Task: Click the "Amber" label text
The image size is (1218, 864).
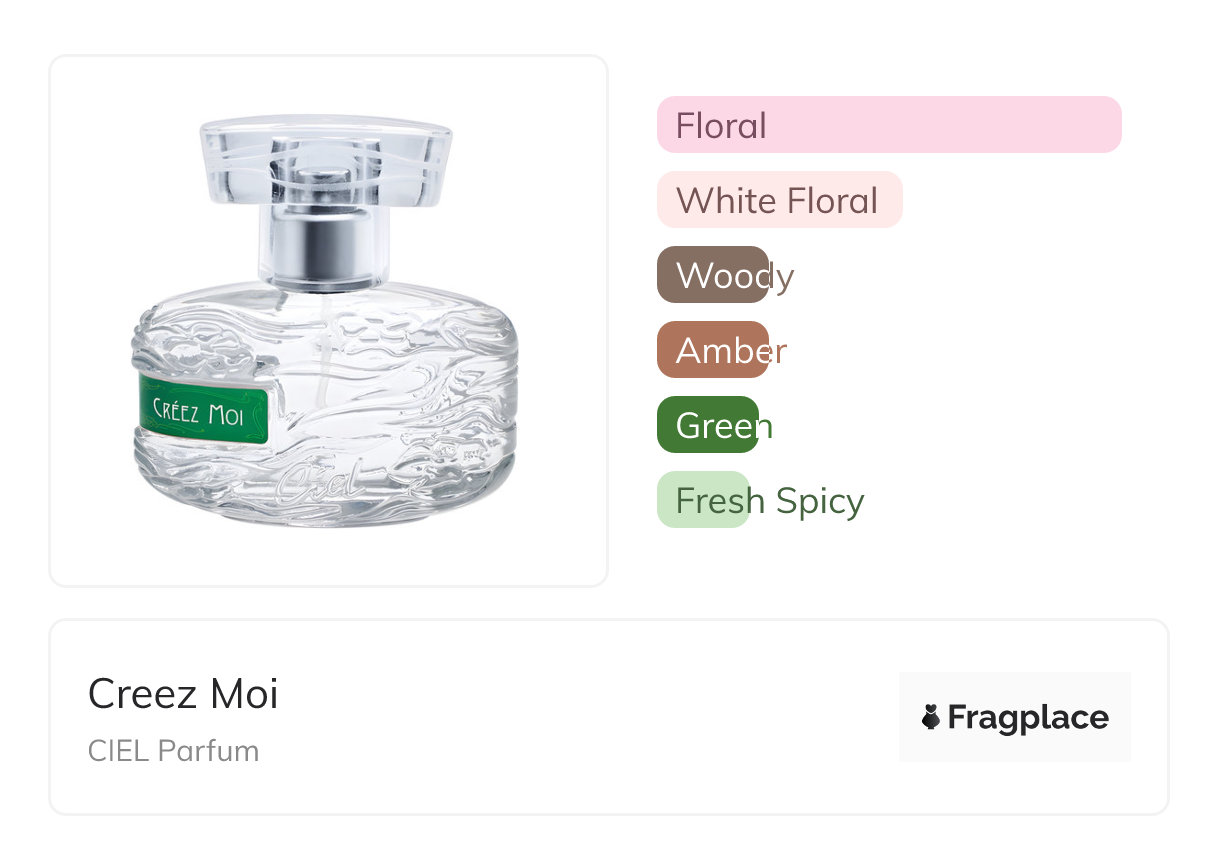Action: point(731,351)
